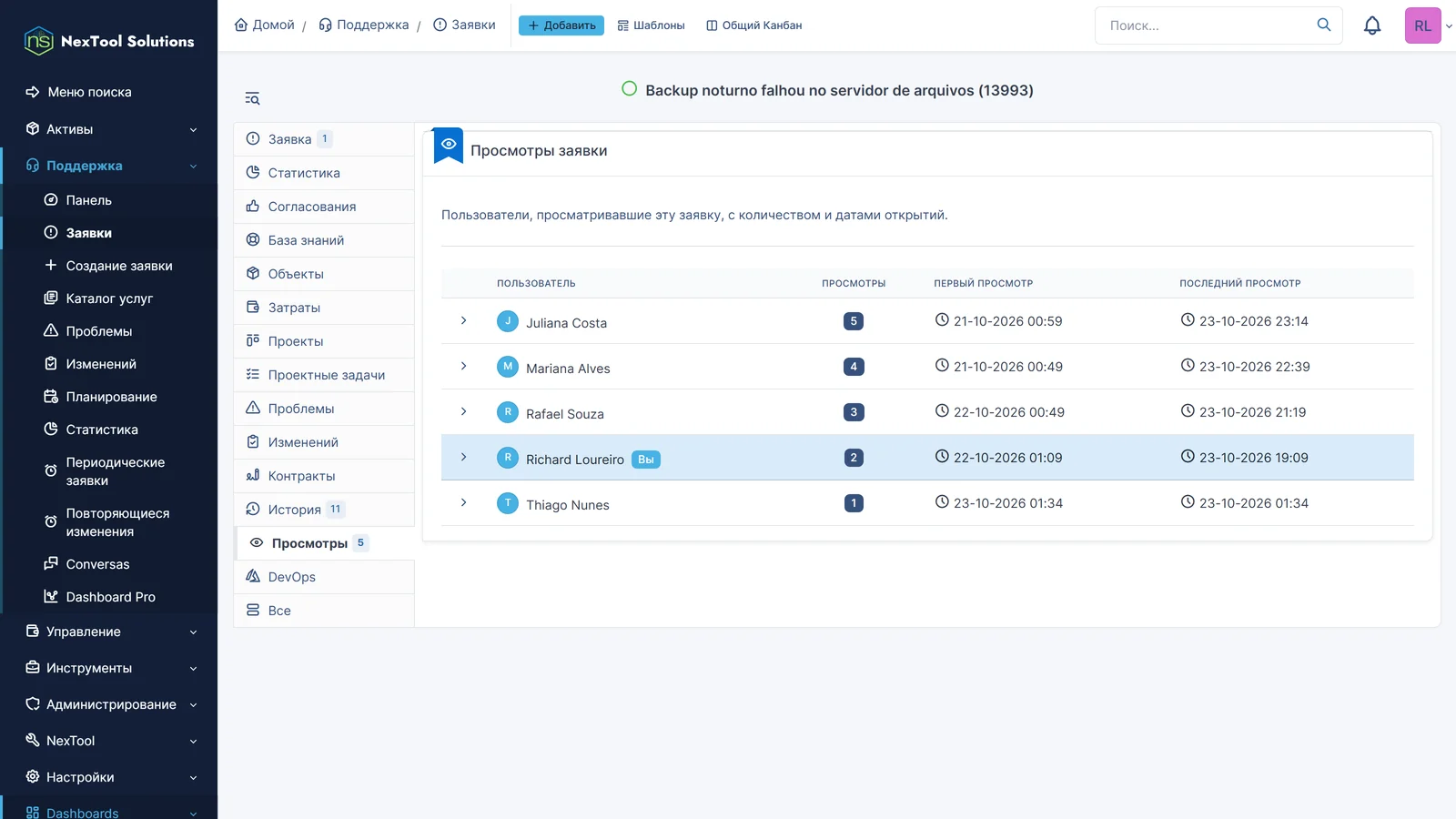The height and width of the screenshot is (819, 1456).
Task: Open the Согласования ticket tab
Action: pos(324,207)
